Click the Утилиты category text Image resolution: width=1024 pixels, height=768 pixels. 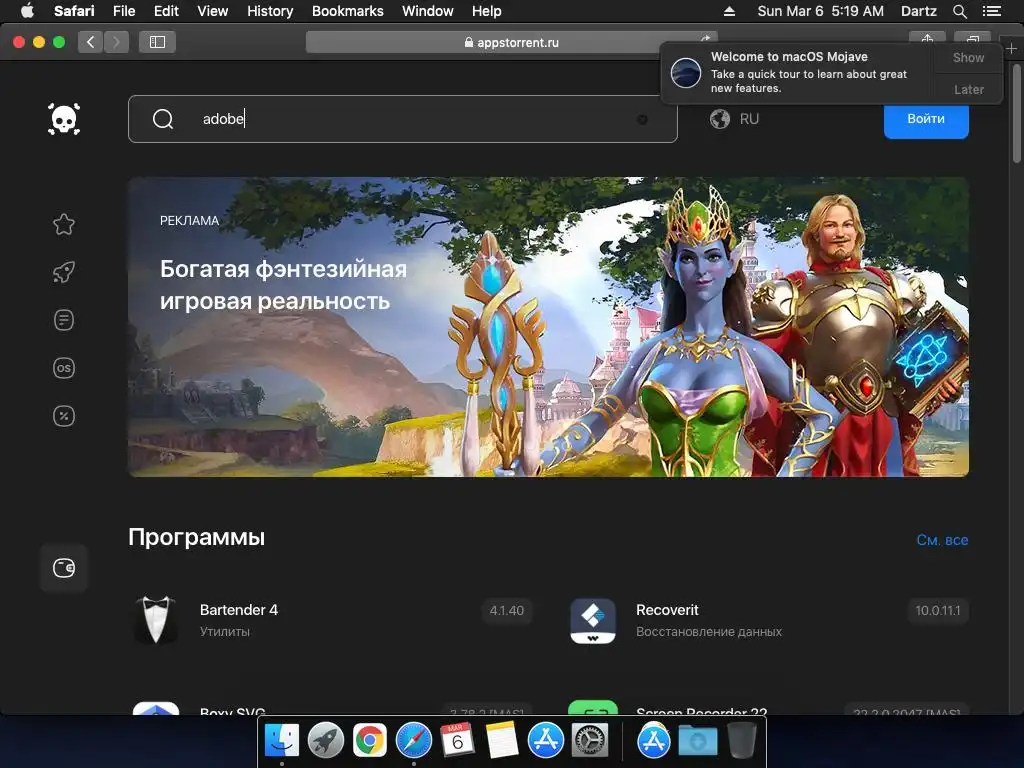(225, 632)
